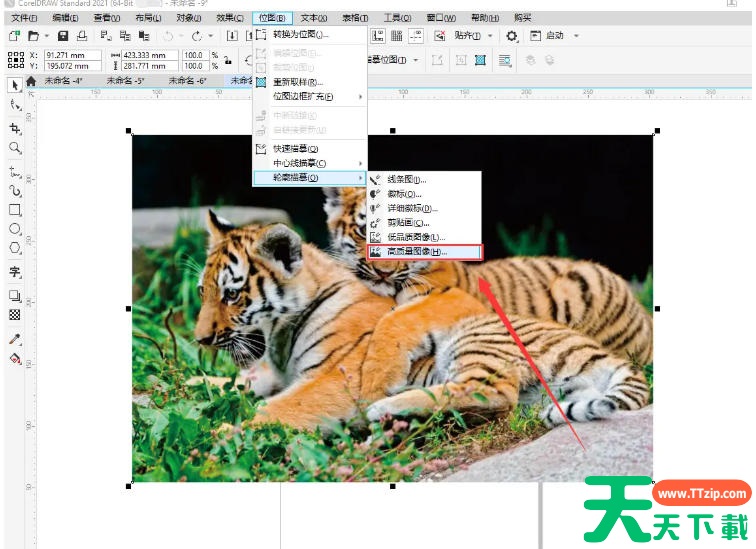Click 重新取样 in the bitmap menu
The image size is (756, 549).
tap(297, 82)
